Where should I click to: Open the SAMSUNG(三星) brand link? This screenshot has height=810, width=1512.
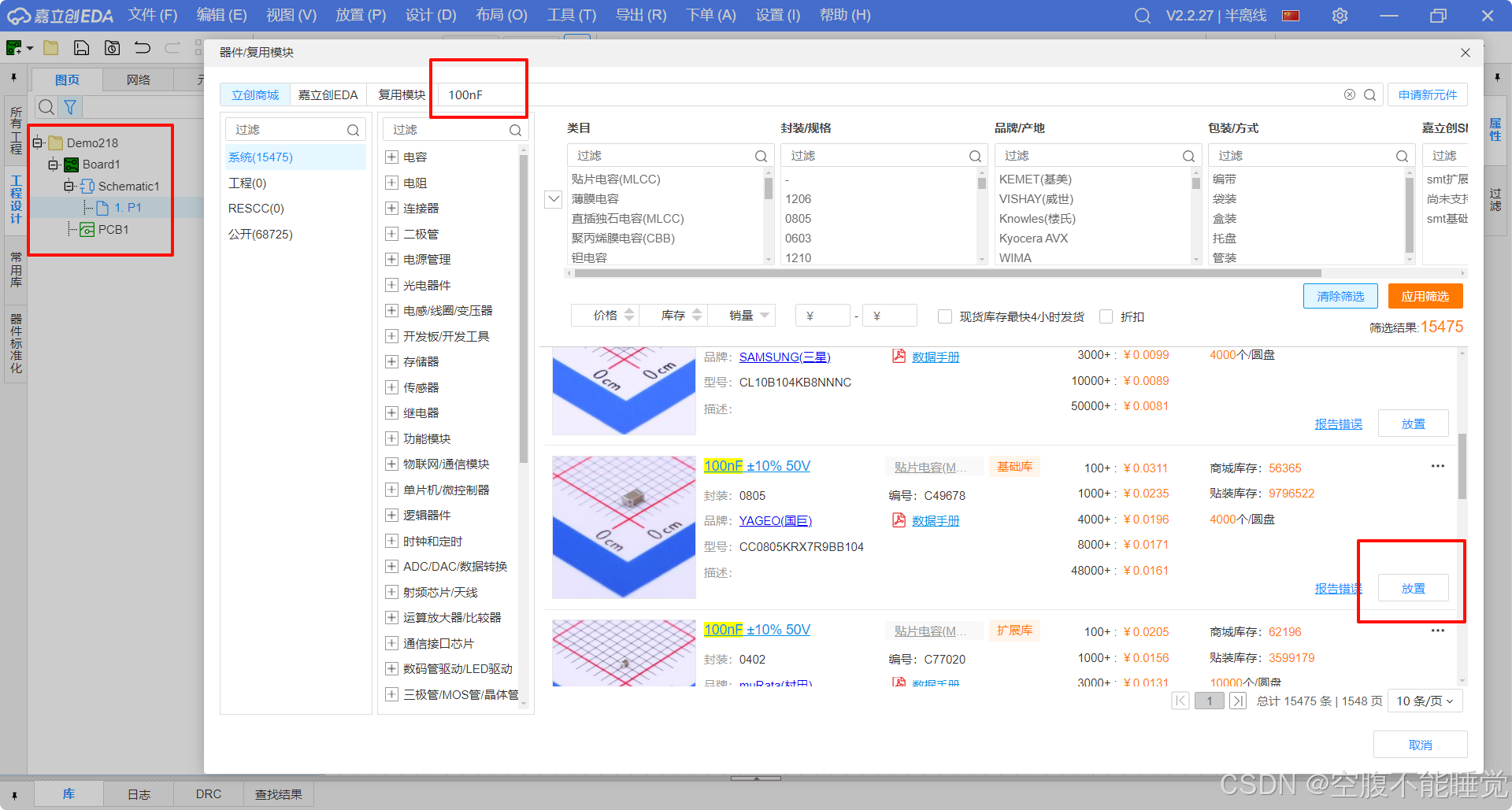(784, 357)
